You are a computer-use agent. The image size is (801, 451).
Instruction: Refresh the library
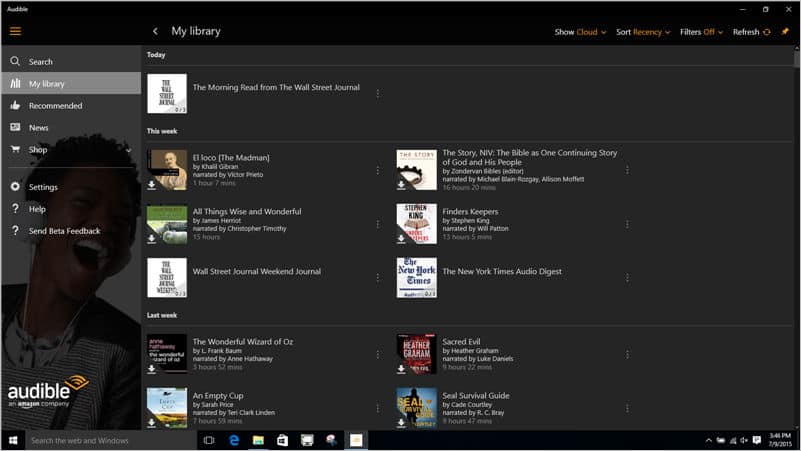[x=751, y=32]
